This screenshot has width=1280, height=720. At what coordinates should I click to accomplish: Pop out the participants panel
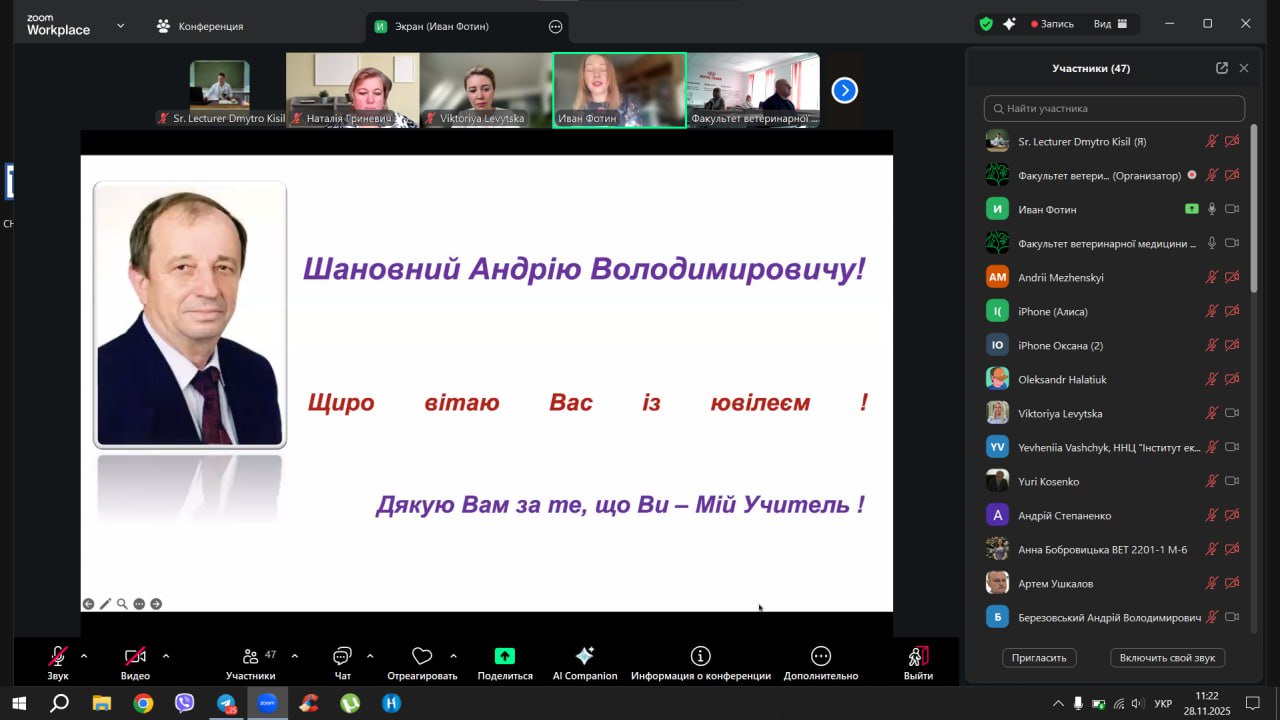coord(1221,68)
